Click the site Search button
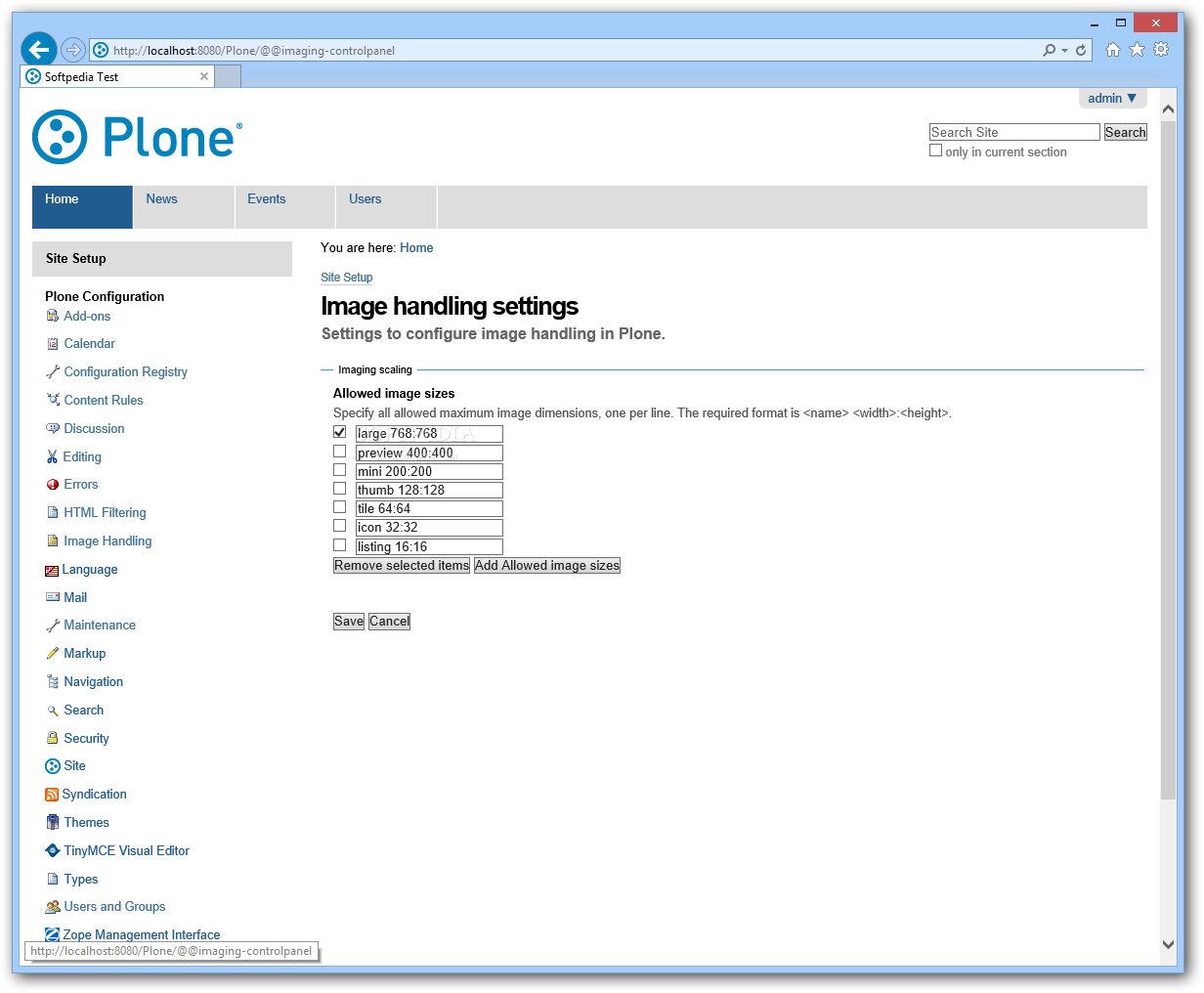Screen dimensions: 1204x993 point(1125,133)
